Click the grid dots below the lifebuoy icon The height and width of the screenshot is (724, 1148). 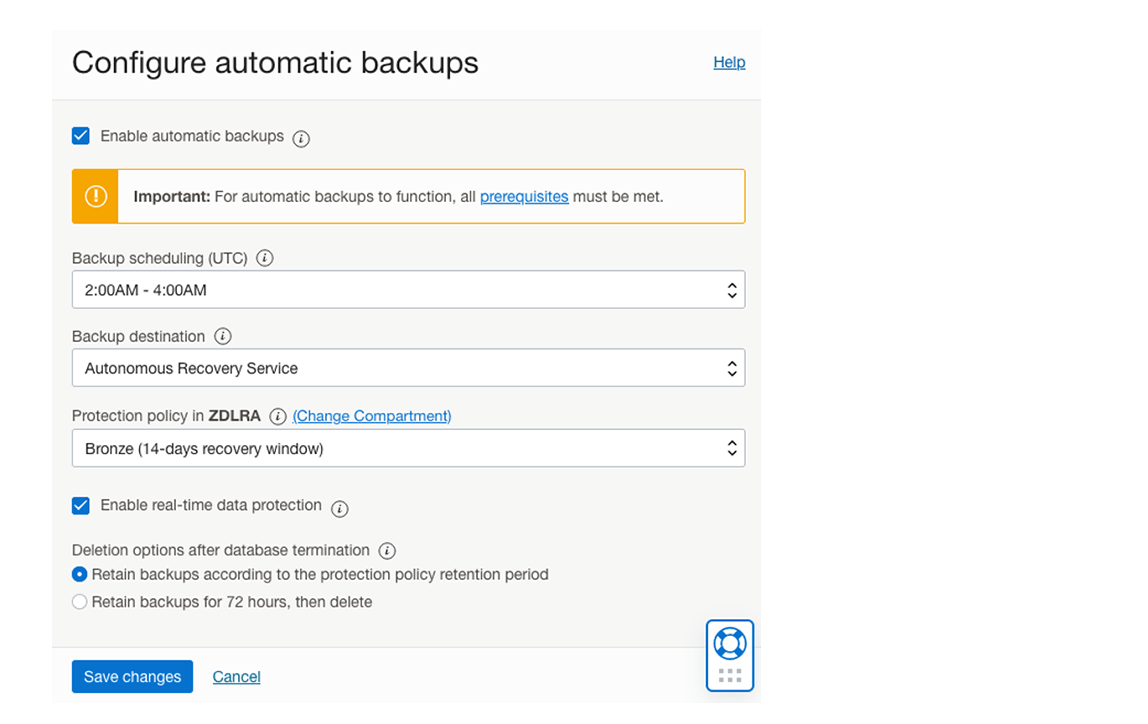[730, 676]
